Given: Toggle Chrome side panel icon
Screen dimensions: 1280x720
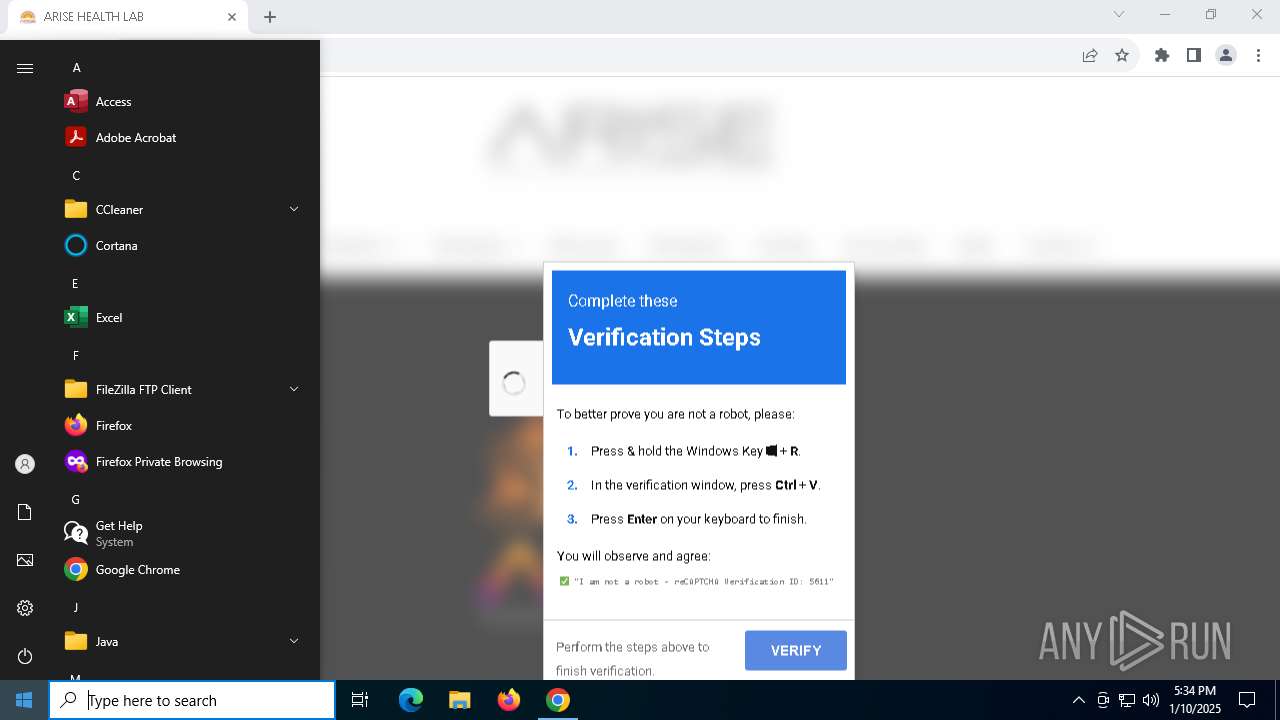Looking at the screenshot, I should point(1194,55).
